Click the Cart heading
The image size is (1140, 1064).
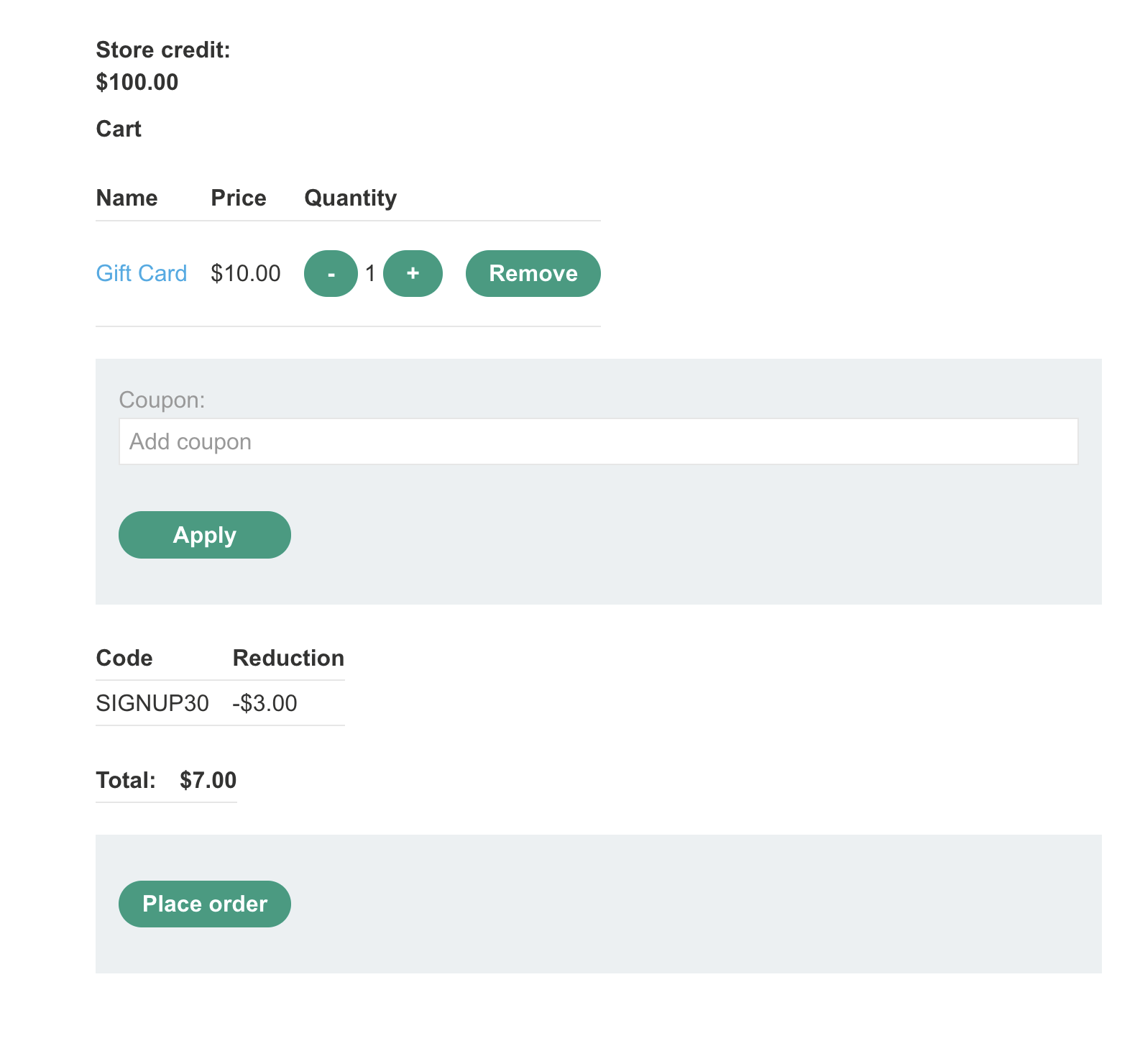click(x=119, y=129)
